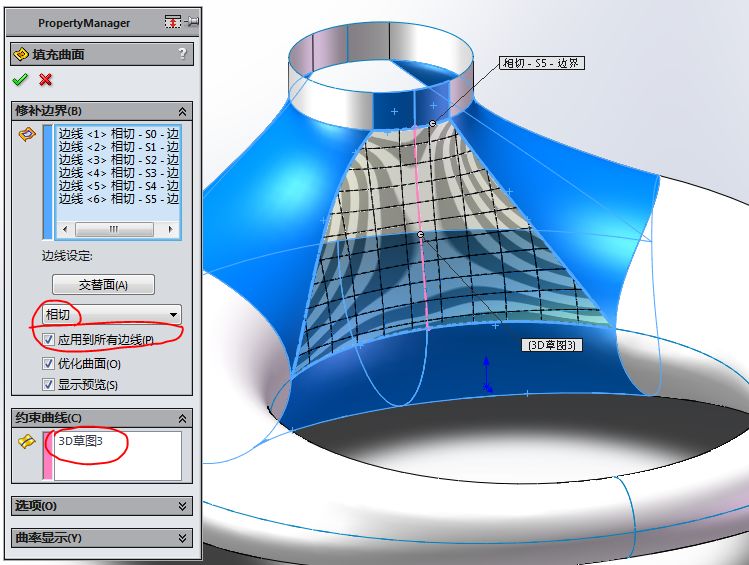Click the 交替面(A) button
749x565 pixels.
103,285
